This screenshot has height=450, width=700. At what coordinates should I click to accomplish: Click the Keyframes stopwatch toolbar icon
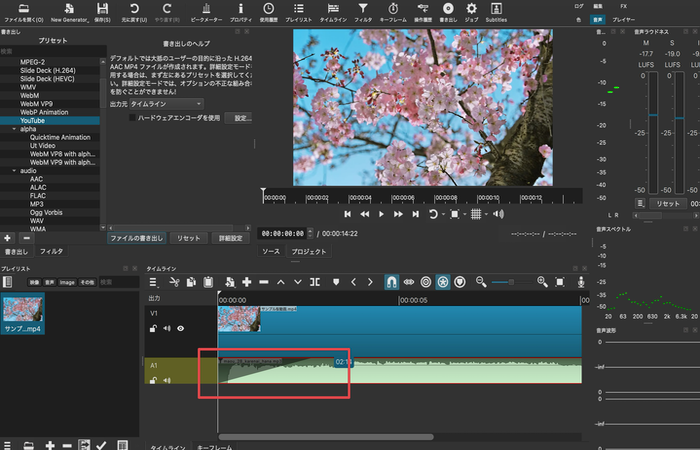[x=394, y=11]
